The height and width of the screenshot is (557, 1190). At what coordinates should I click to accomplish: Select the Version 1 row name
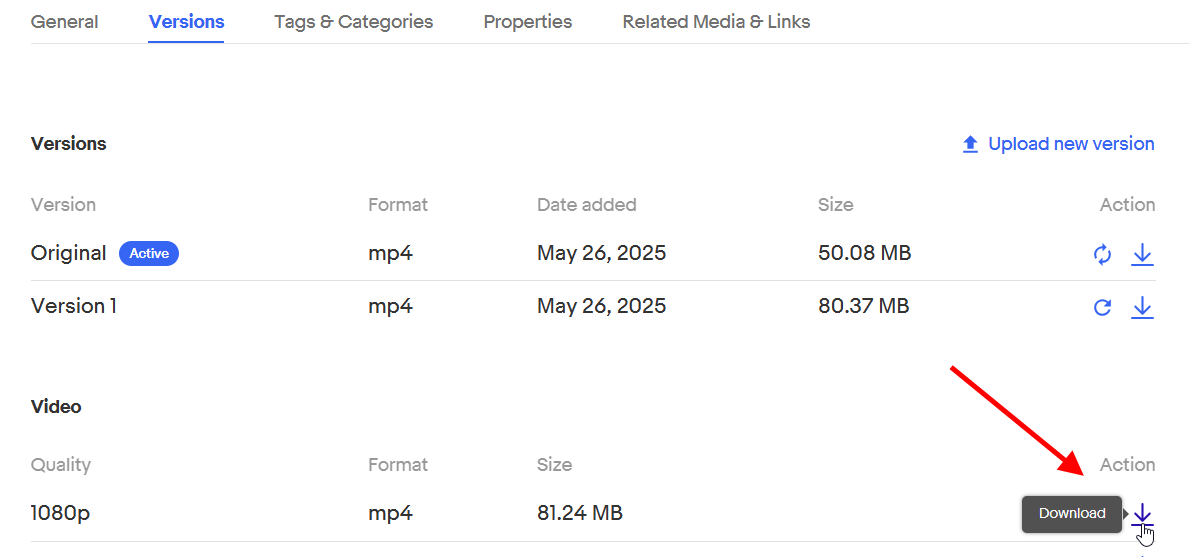74,307
